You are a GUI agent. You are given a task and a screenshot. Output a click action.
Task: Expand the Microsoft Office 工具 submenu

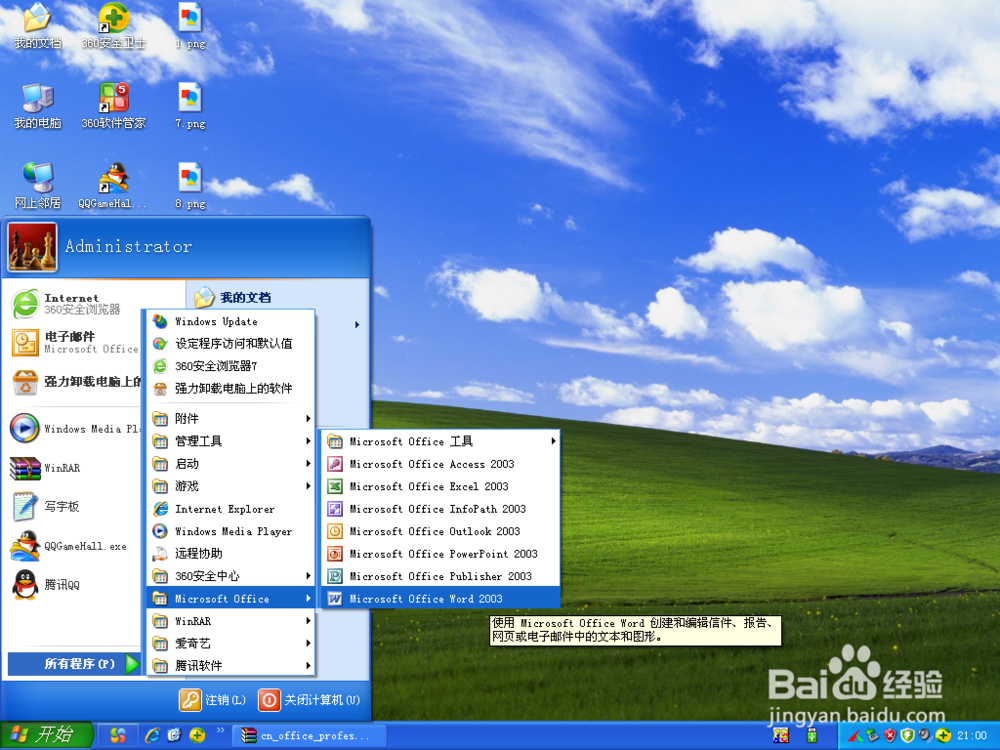[x=440, y=441]
